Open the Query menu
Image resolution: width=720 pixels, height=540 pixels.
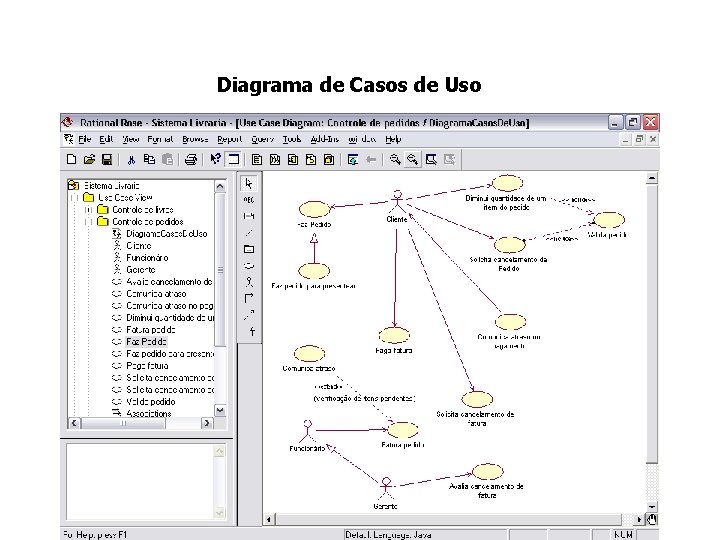pyautogui.click(x=262, y=139)
